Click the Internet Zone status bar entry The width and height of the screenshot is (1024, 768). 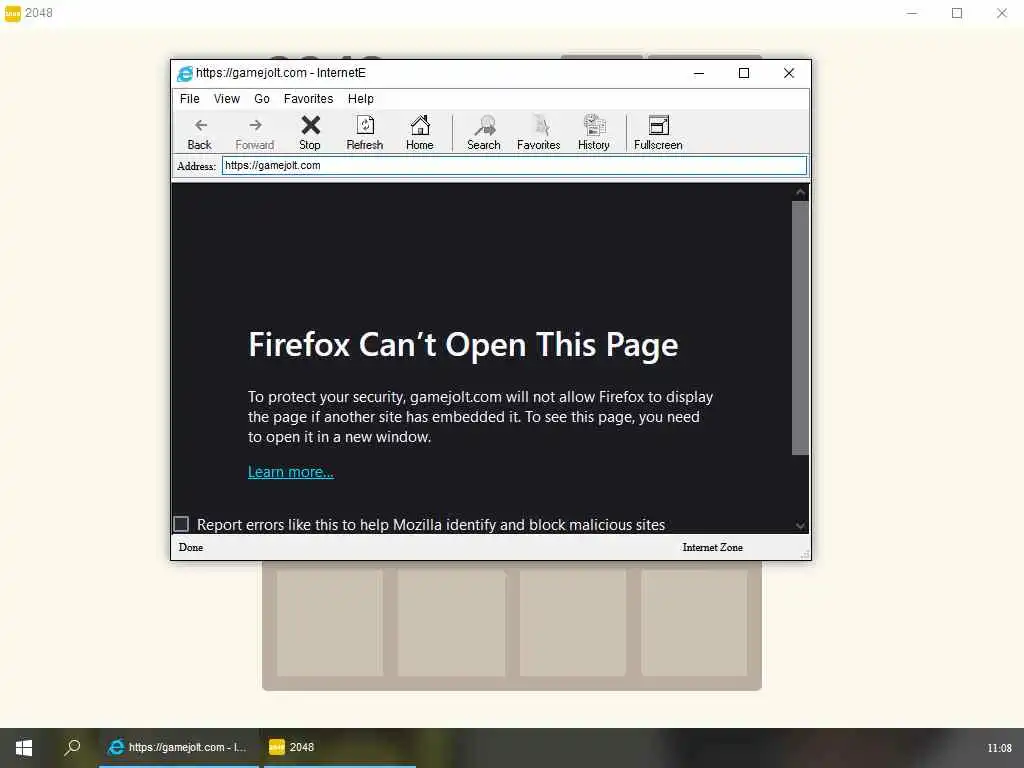pyautogui.click(x=712, y=547)
